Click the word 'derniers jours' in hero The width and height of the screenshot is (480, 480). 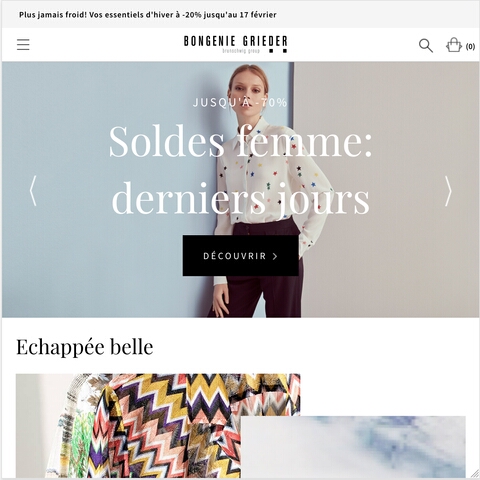240,198
